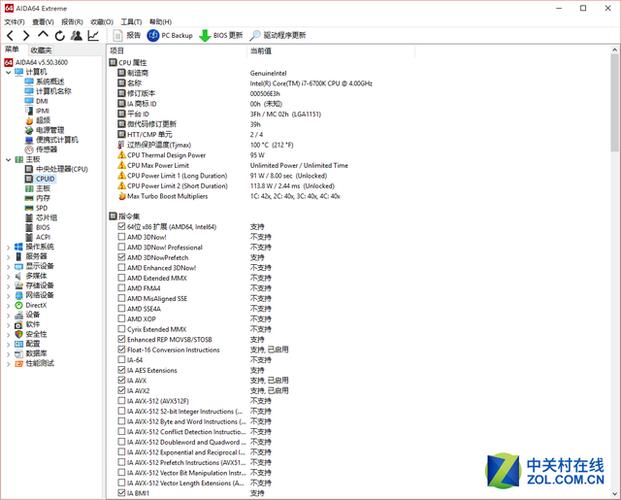Toggle AMD FMA4 checkbox
This screenshot has width=621, height=500.
[x=122, y=288]
